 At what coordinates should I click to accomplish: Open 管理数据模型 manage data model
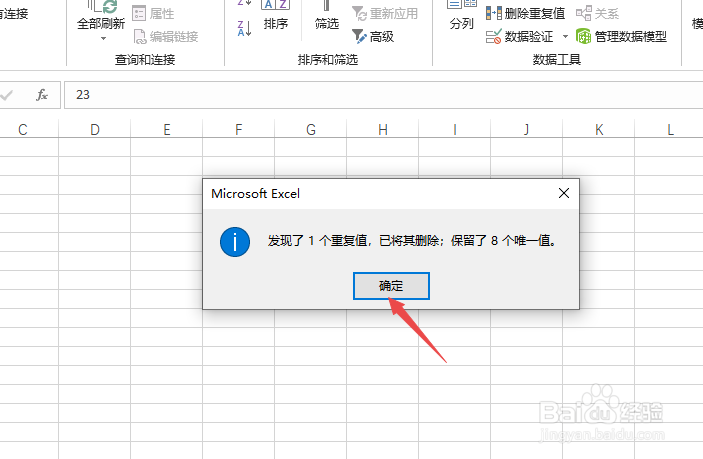pos(621,36)
